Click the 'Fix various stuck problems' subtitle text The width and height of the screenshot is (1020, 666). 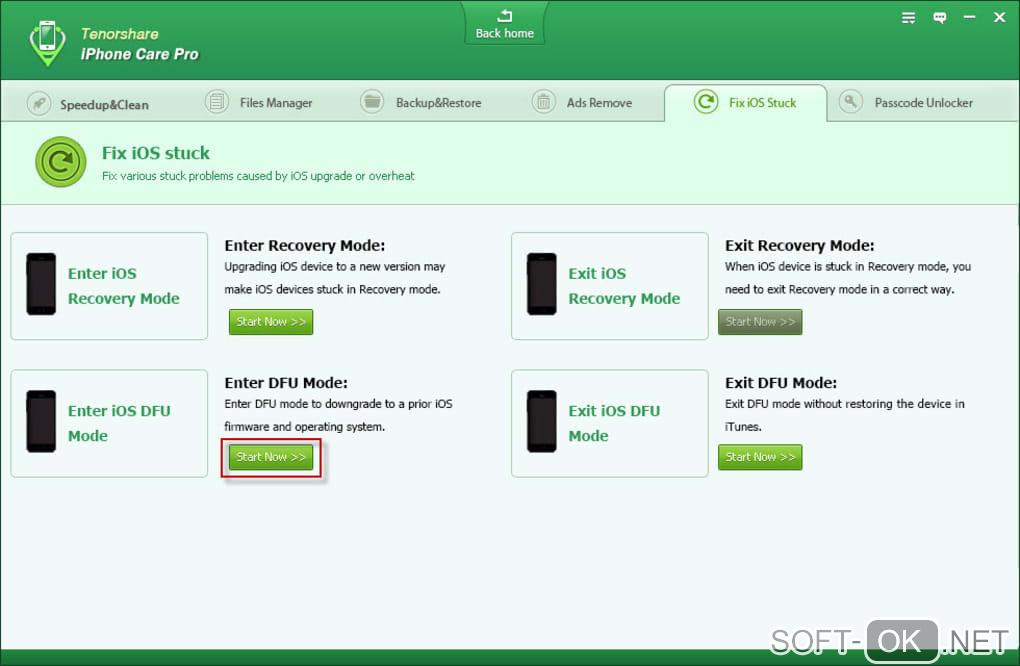pyautogui.click(x=258, y=176)
